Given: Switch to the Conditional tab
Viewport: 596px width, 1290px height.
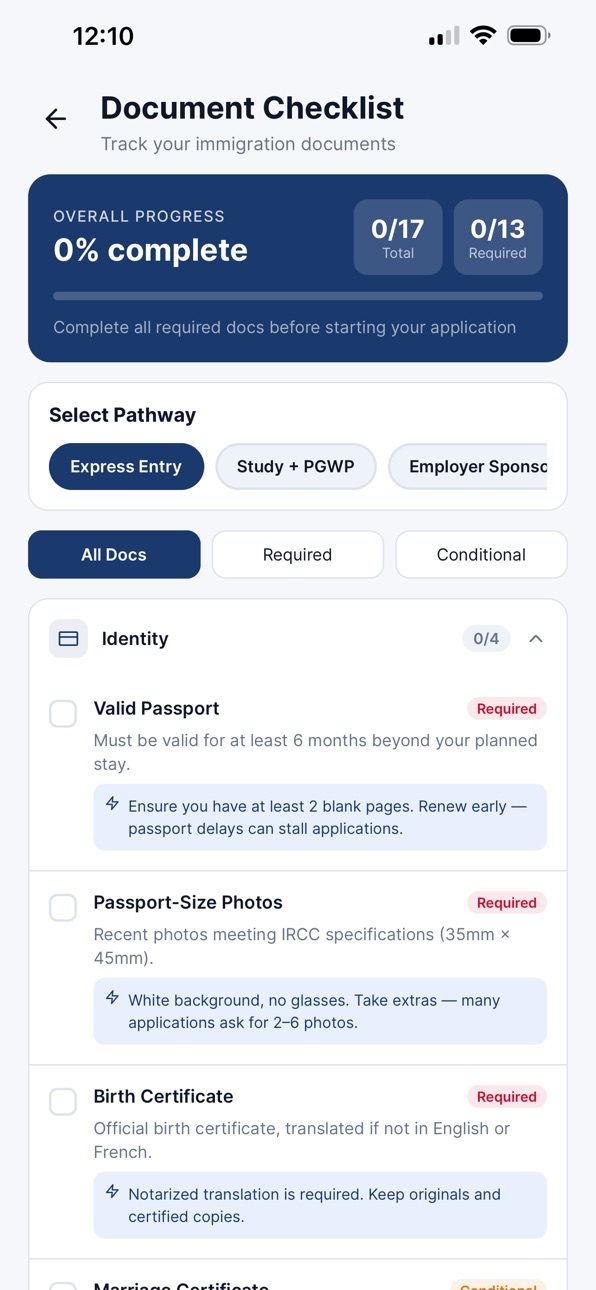Looking at the screenshot, I should (481, 555).
